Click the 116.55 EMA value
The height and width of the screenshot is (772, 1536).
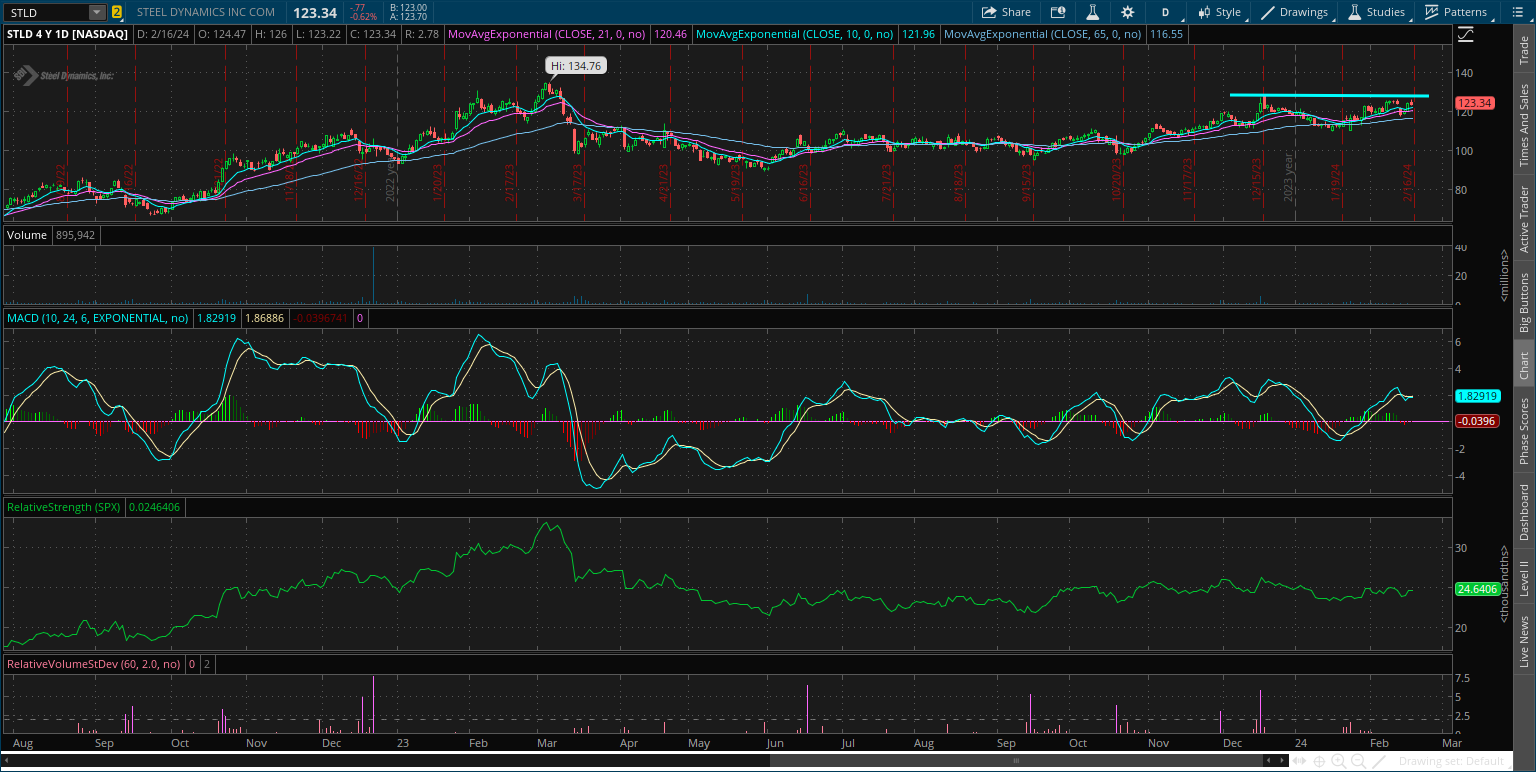pyautogui.click(x=1166, y=34)
